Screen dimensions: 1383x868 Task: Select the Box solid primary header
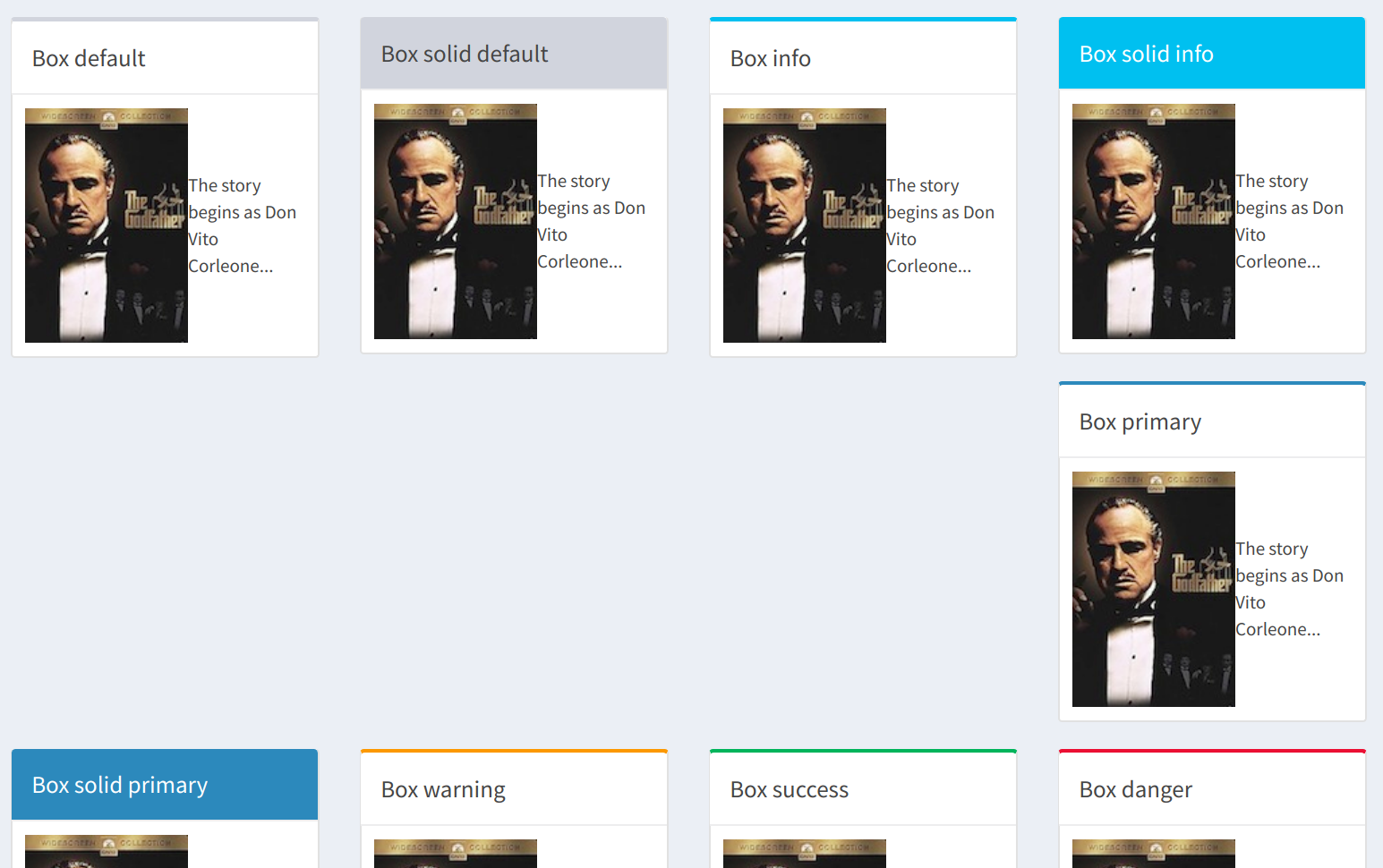pyautogui.click(x=119, y=784)
